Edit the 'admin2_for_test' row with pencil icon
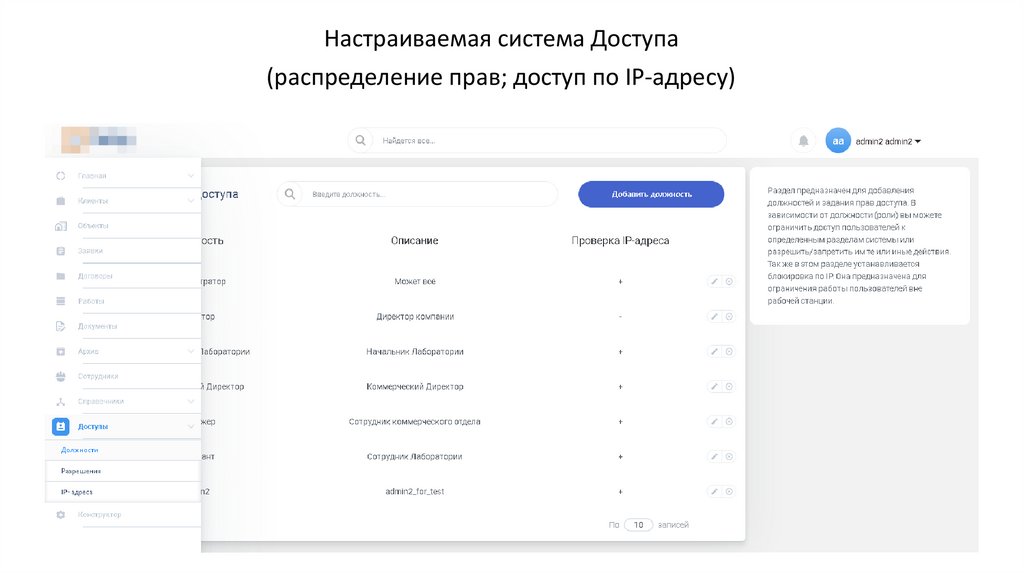Screen dimensions: 1024x574 click(714, 492)
